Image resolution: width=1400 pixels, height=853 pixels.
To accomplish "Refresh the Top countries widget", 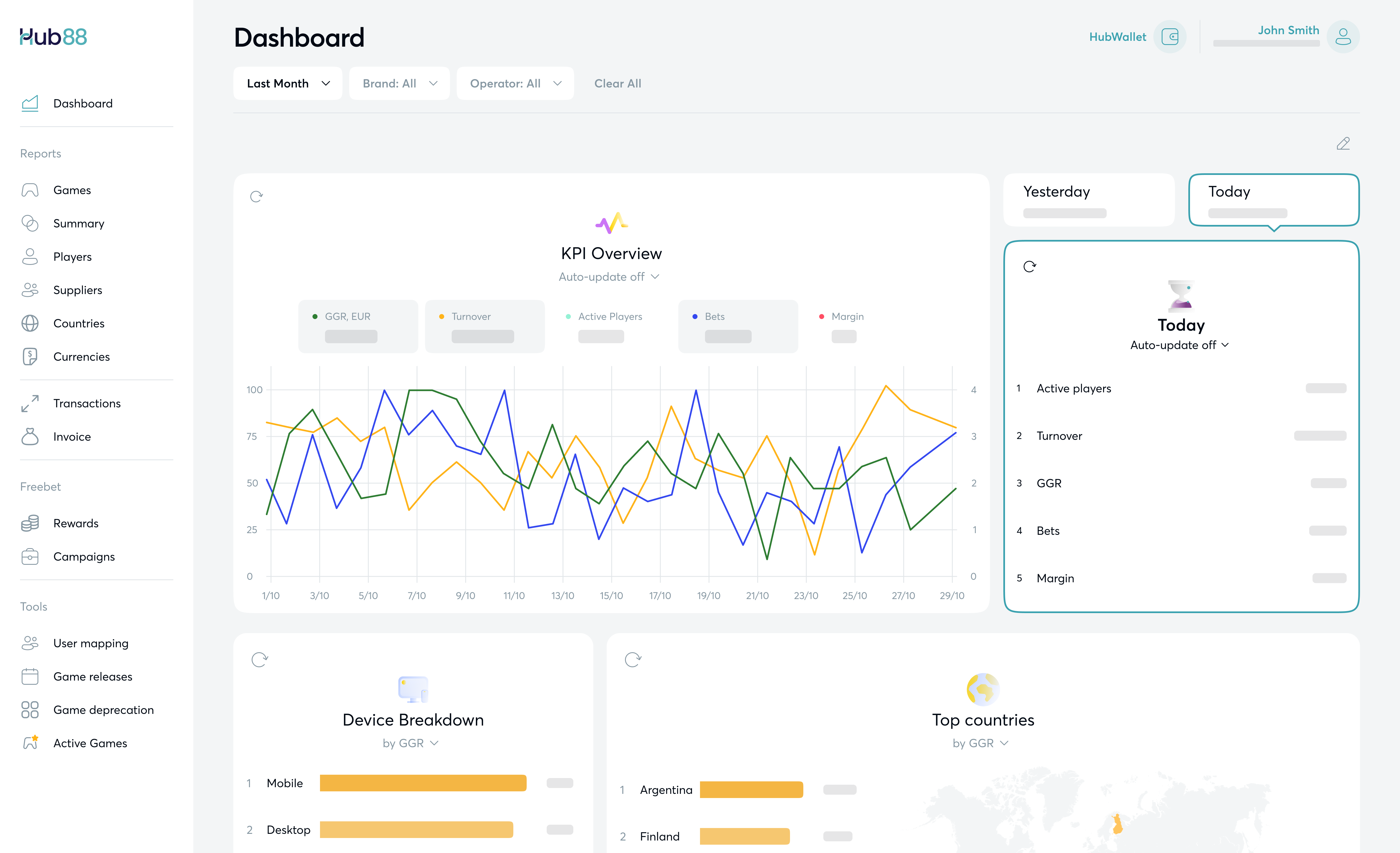I will click(633, 659).
